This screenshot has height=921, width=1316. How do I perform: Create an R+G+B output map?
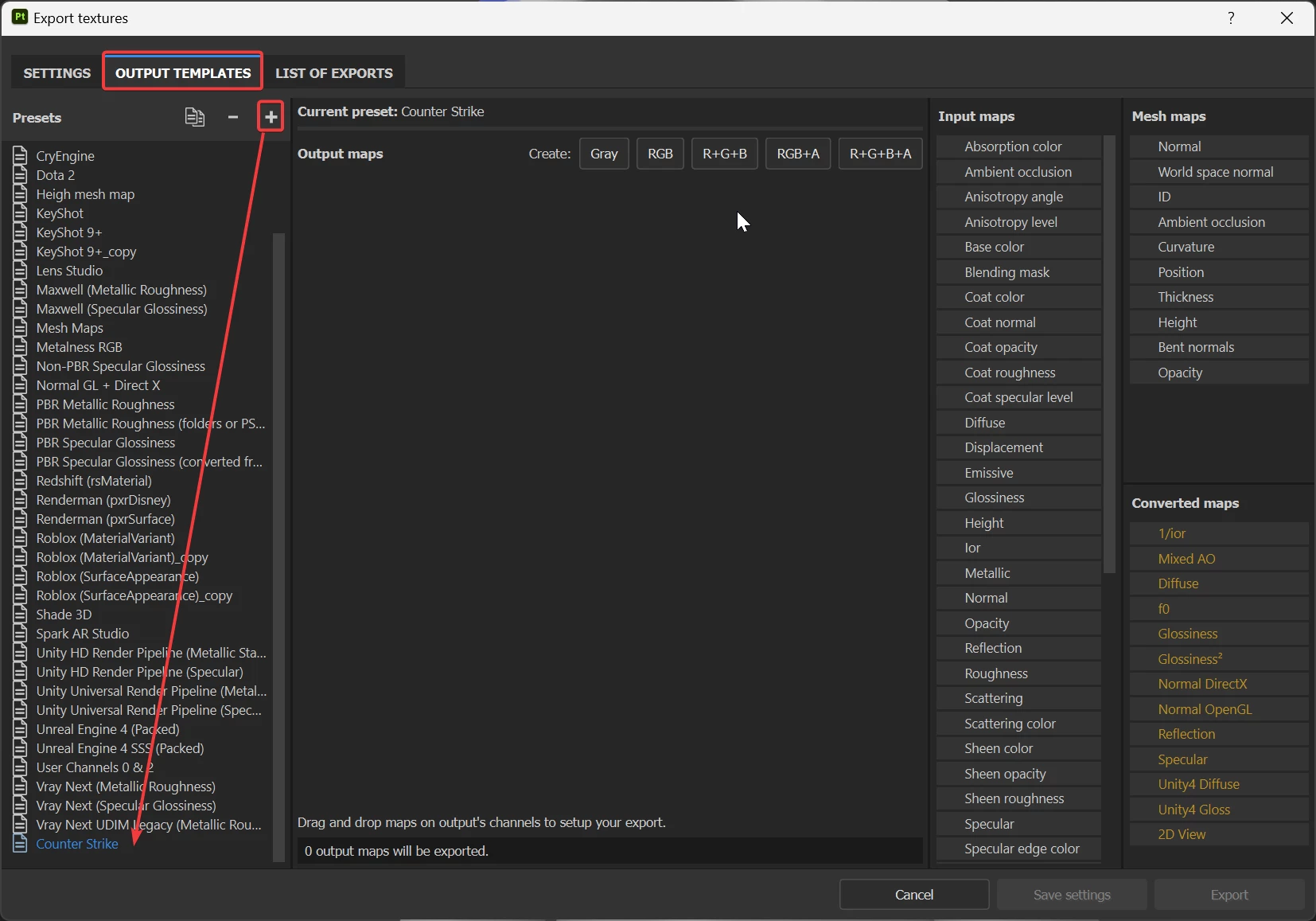pos(725,154)
